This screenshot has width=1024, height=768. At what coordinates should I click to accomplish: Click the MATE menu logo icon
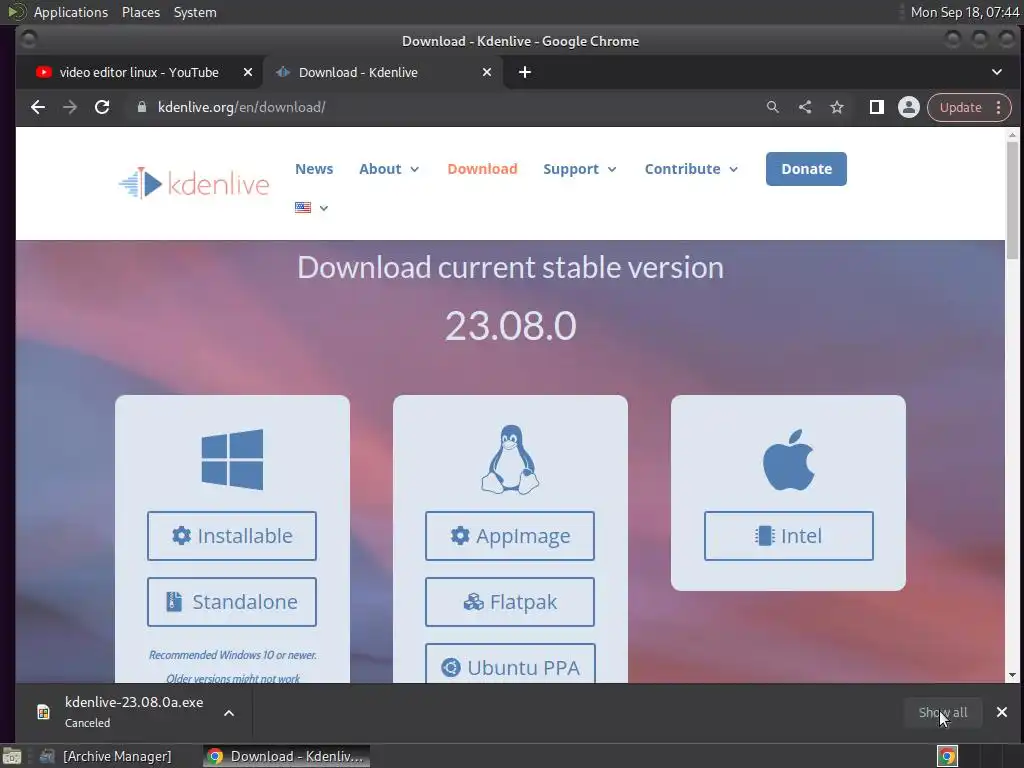pyautogui.click(x=16, y=12)
